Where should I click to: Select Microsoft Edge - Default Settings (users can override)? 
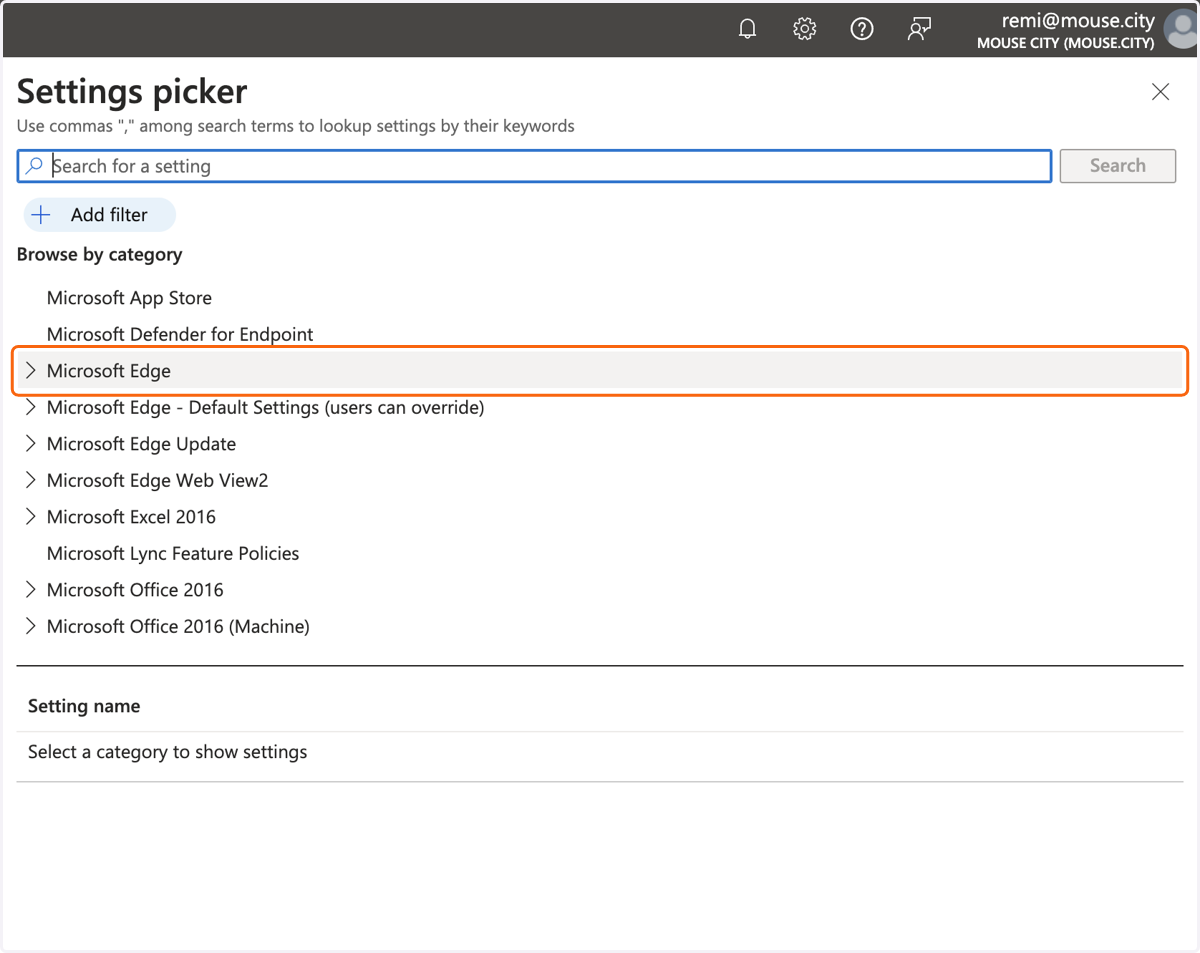click(x=265, y=407)
